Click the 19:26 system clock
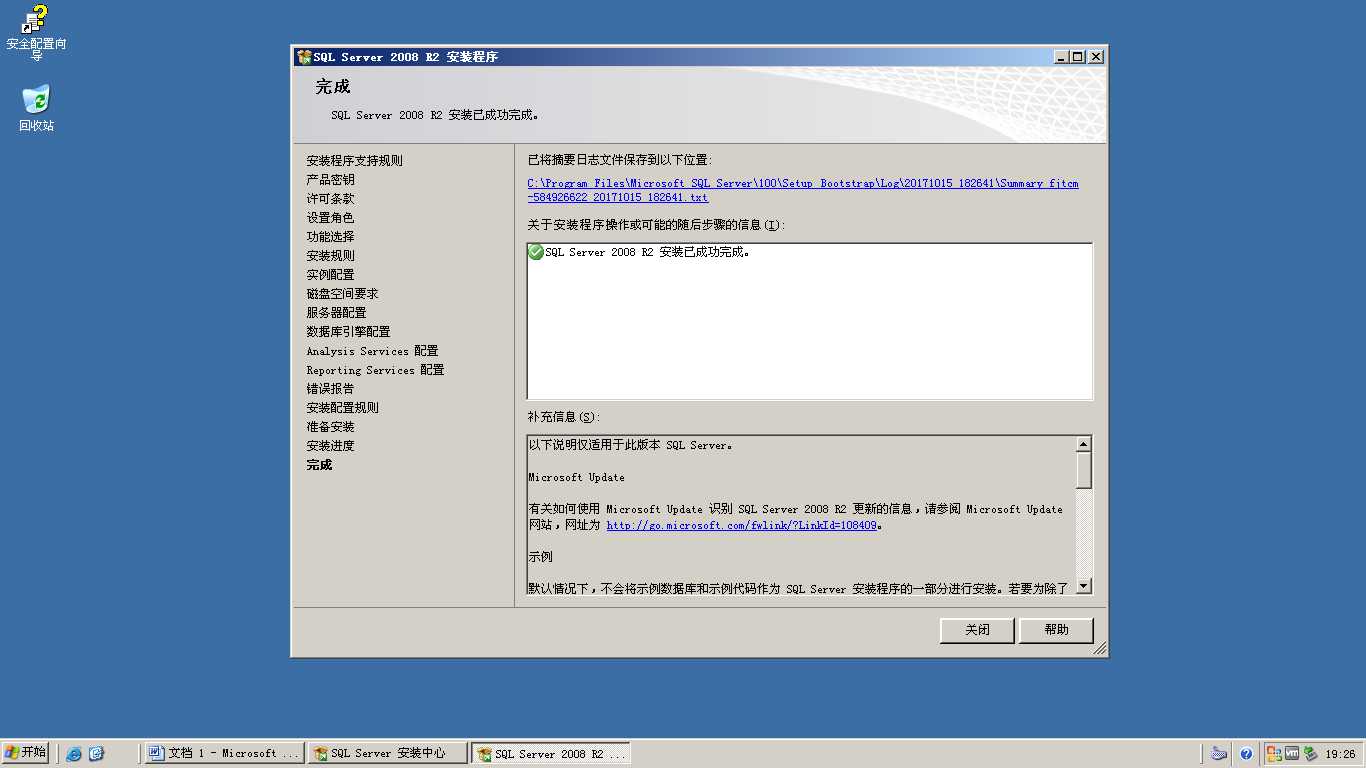1366x768 pixels. point(1340,755)
